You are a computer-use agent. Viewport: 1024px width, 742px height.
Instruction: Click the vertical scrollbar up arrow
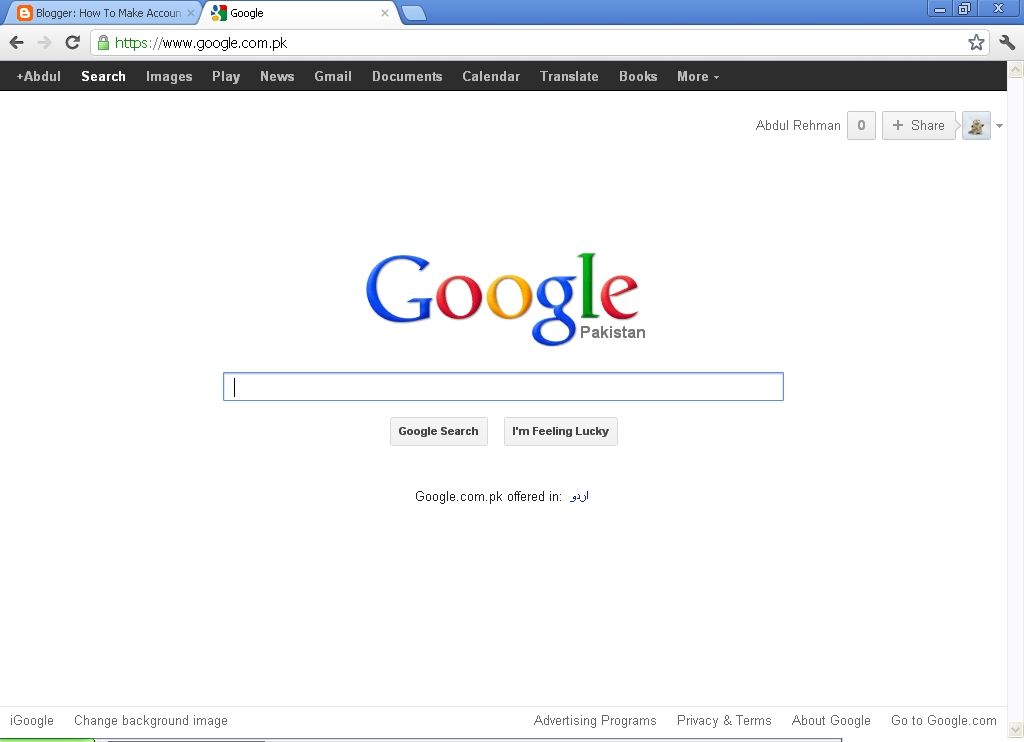(1016, 69)
